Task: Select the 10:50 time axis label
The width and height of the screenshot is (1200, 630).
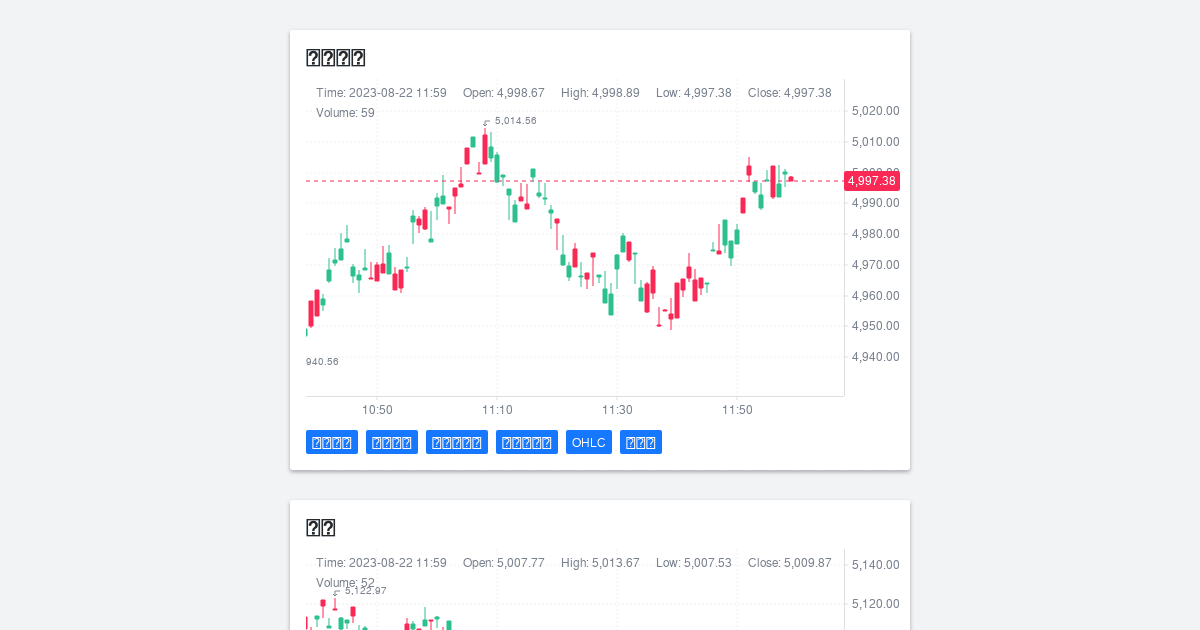Action: 377,410
